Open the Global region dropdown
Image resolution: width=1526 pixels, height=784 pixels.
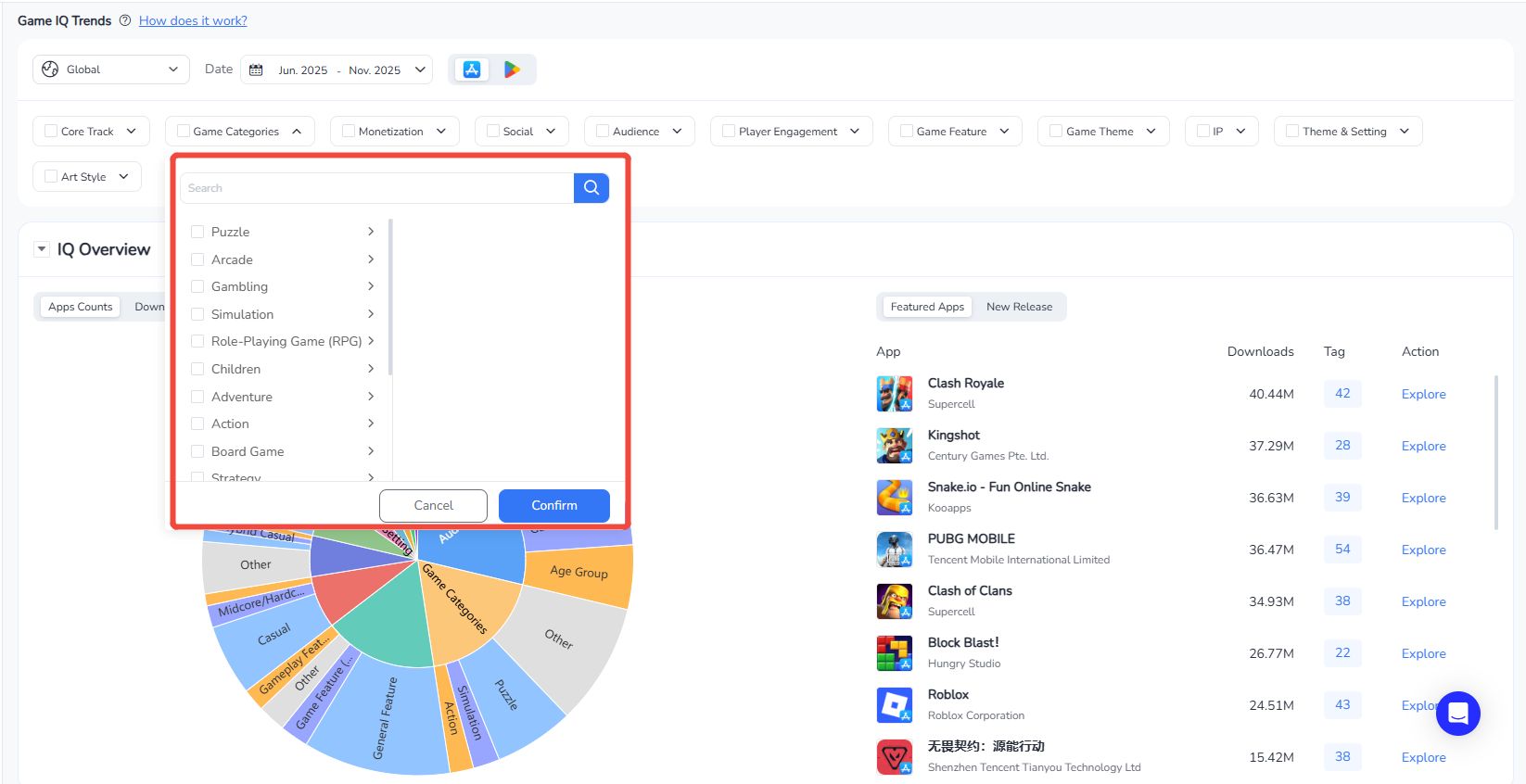pyautogui.click(x=110, y=70)
